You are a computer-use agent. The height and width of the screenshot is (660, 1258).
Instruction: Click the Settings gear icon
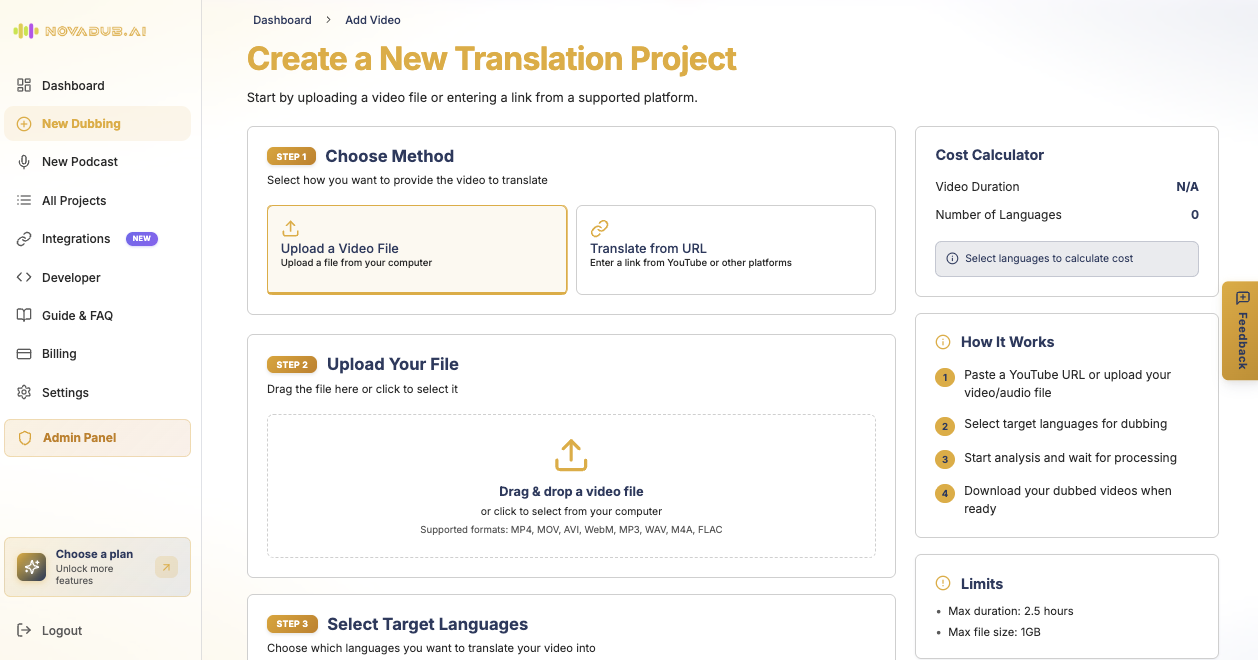24,393
